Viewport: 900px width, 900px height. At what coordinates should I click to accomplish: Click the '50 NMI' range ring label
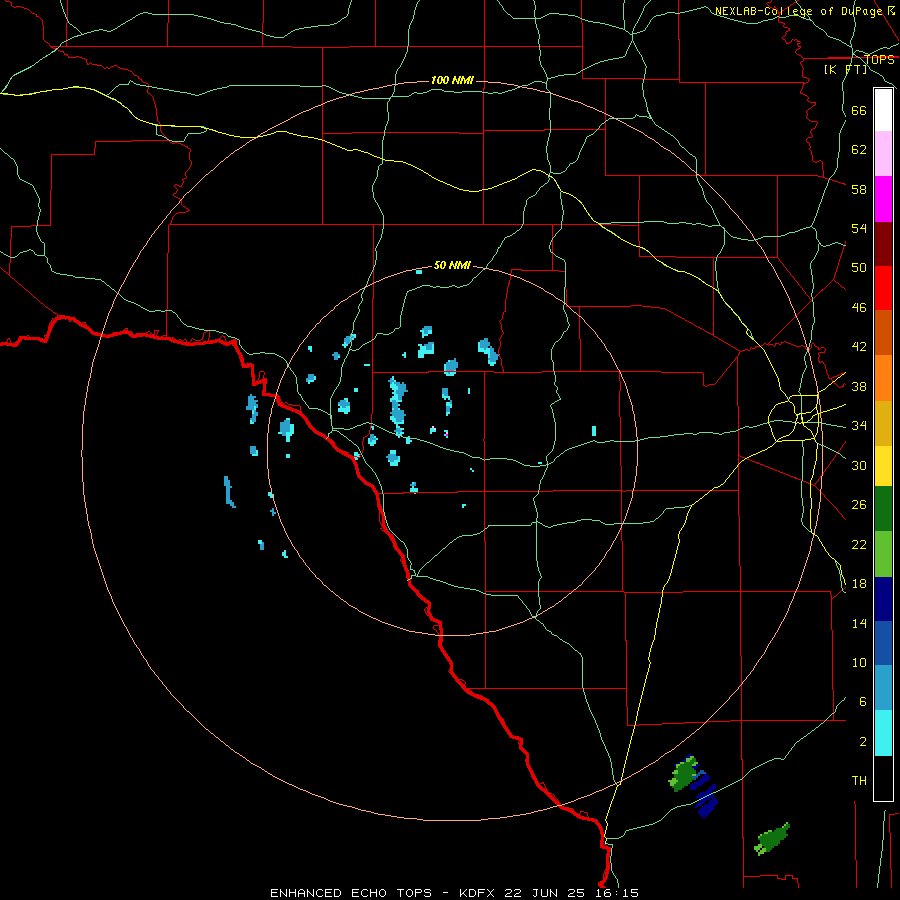pyautogui.click(x=452, y=265)
